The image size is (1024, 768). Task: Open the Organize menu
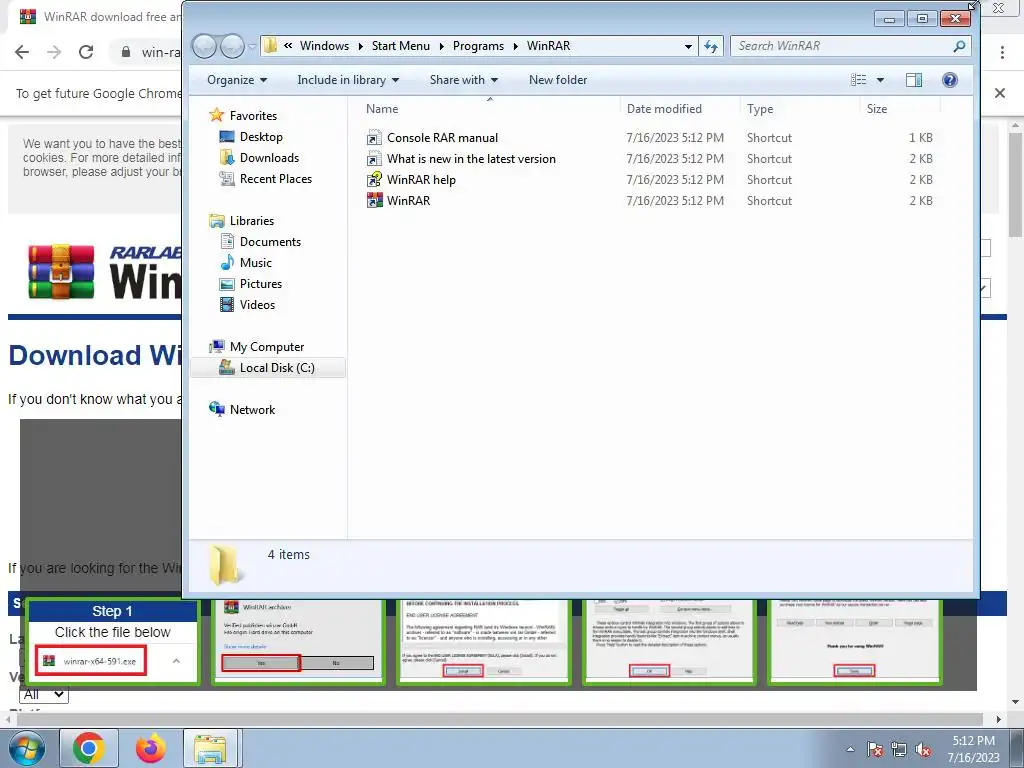(237, 80)
